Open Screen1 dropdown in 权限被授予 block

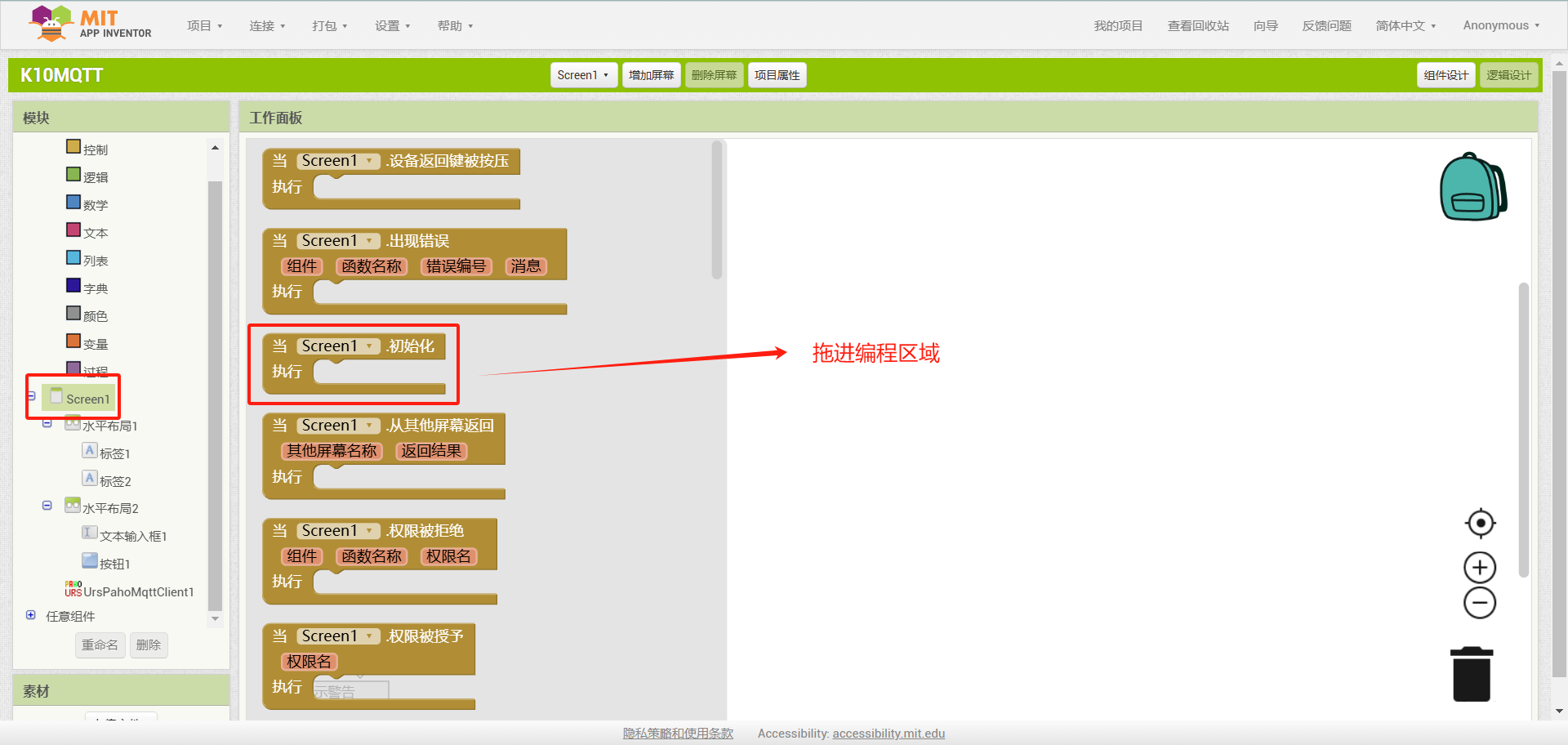tap(339, 636)
